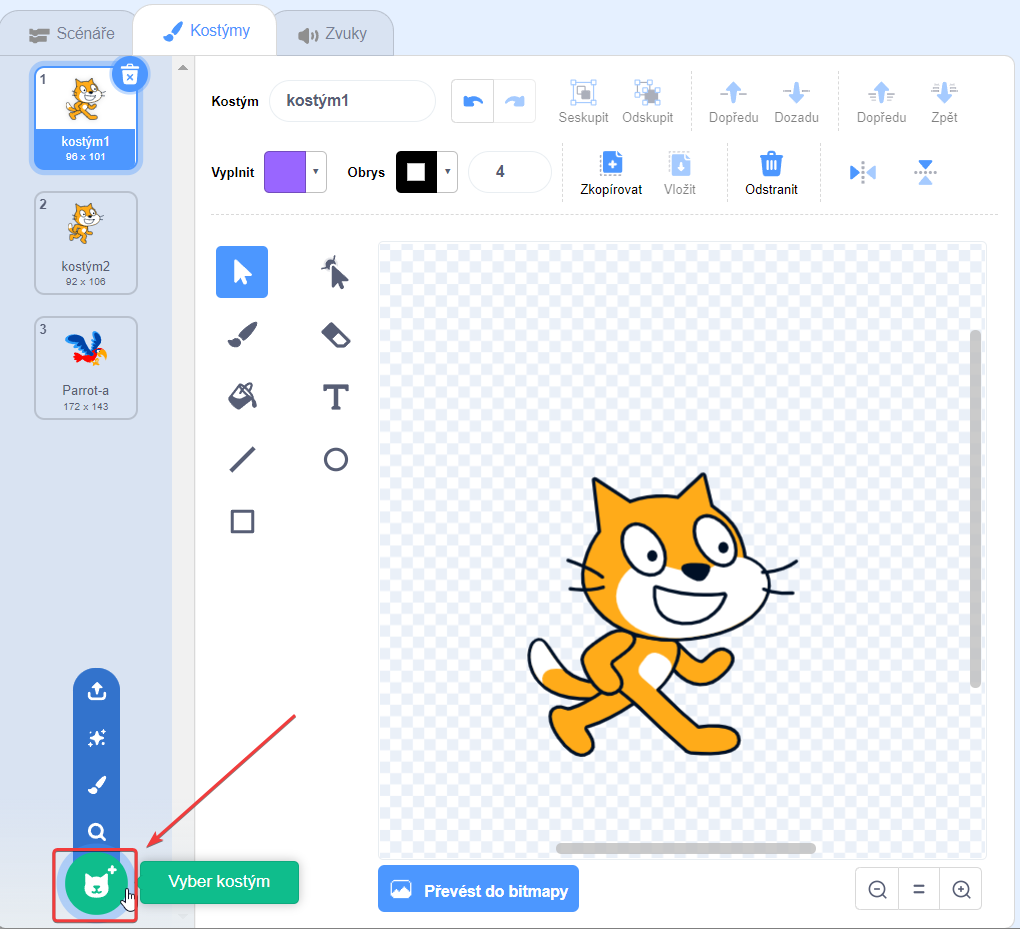Flip the costume vertically
The height and width of the screenshot is (929, 1020).
click(925, 171)
